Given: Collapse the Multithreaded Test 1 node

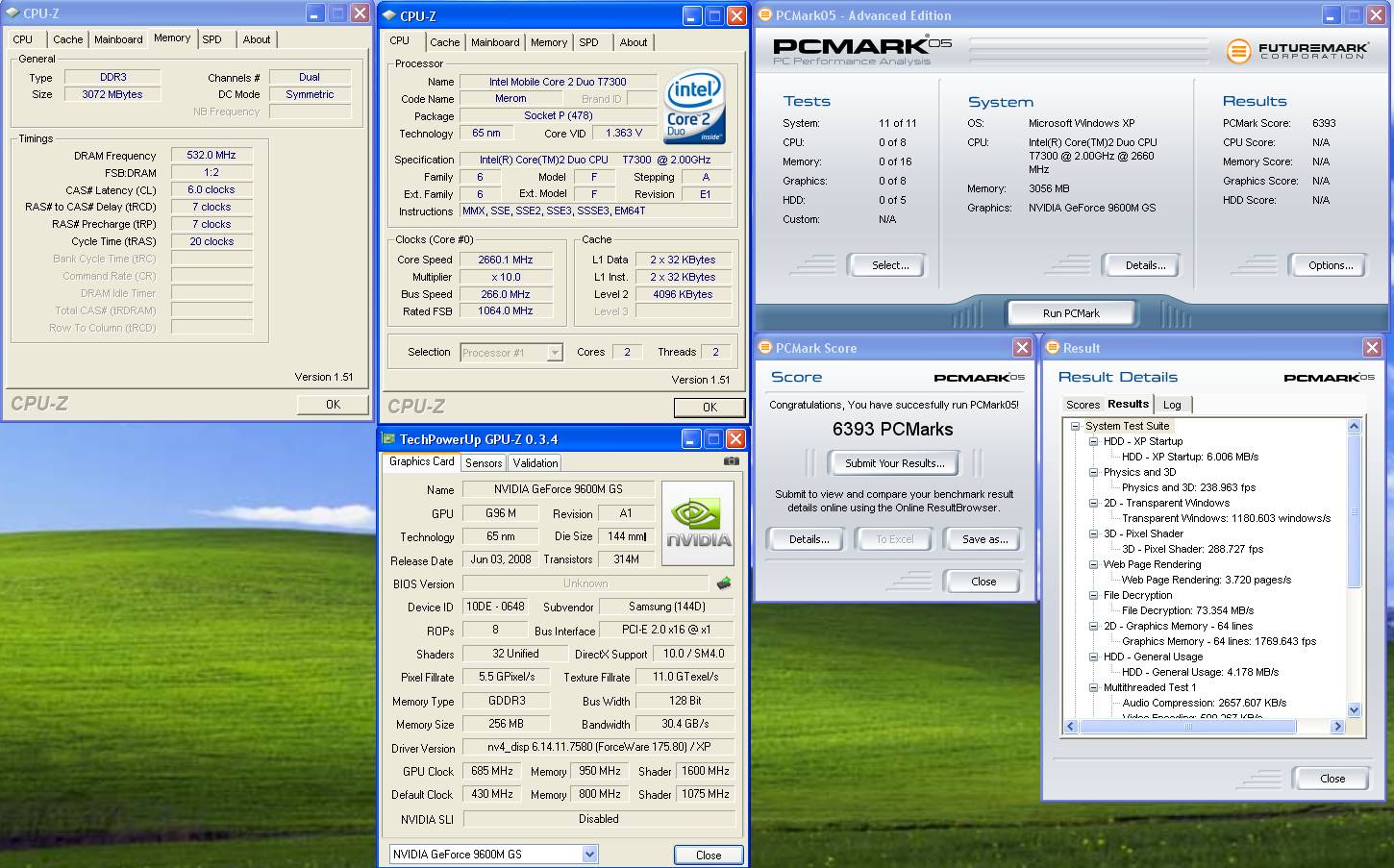Looking at the screenshot, I should click(x=1093, y=687).
